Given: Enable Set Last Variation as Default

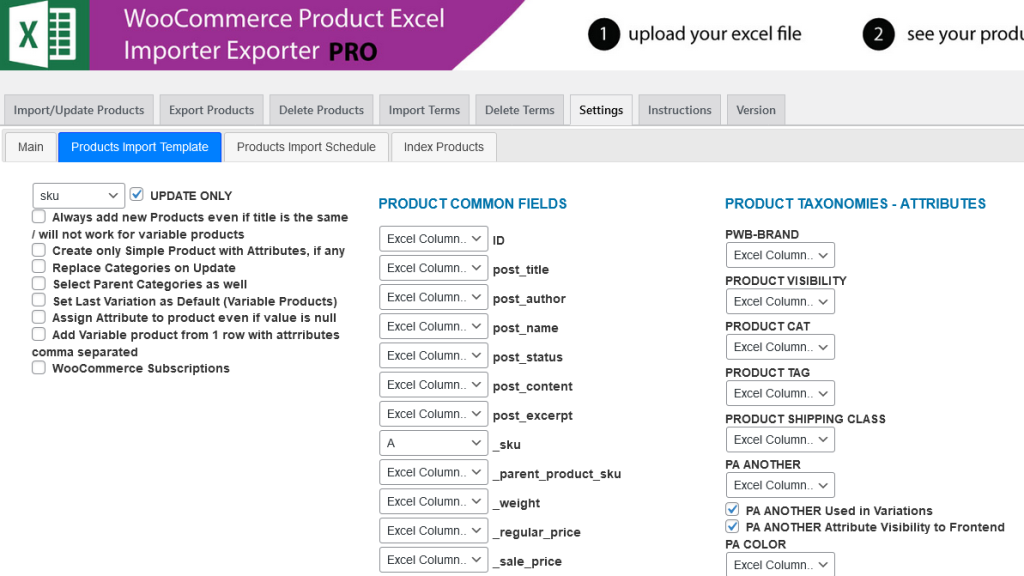Looking at the screenshot, I should 39,300.
